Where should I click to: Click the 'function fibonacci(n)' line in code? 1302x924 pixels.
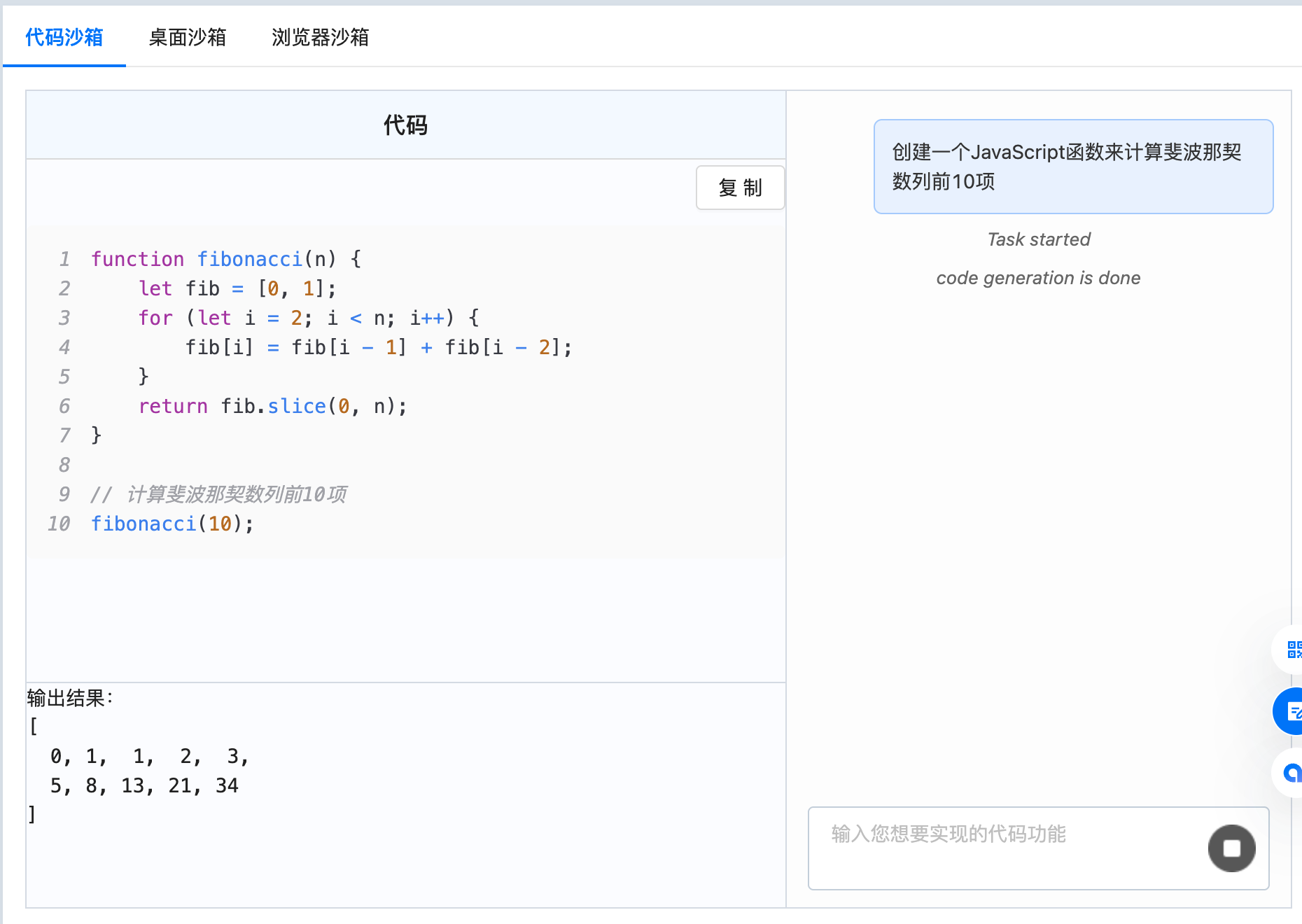click(226, 259)
